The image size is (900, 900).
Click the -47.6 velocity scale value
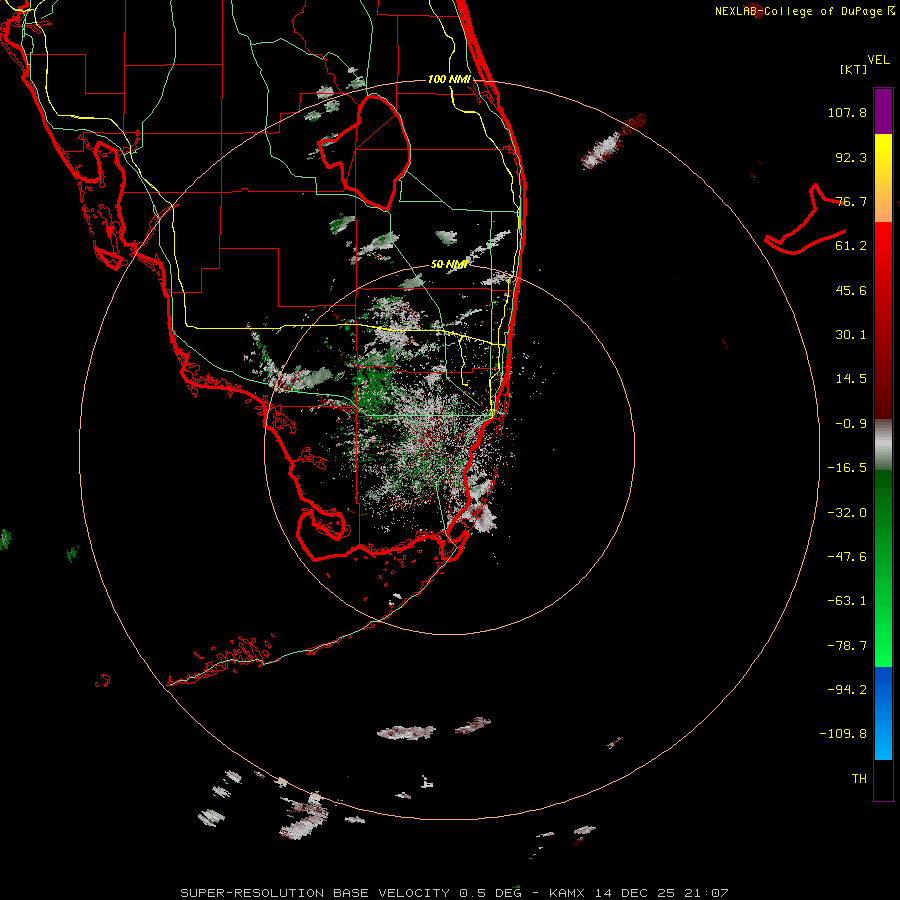pos(847,557)
